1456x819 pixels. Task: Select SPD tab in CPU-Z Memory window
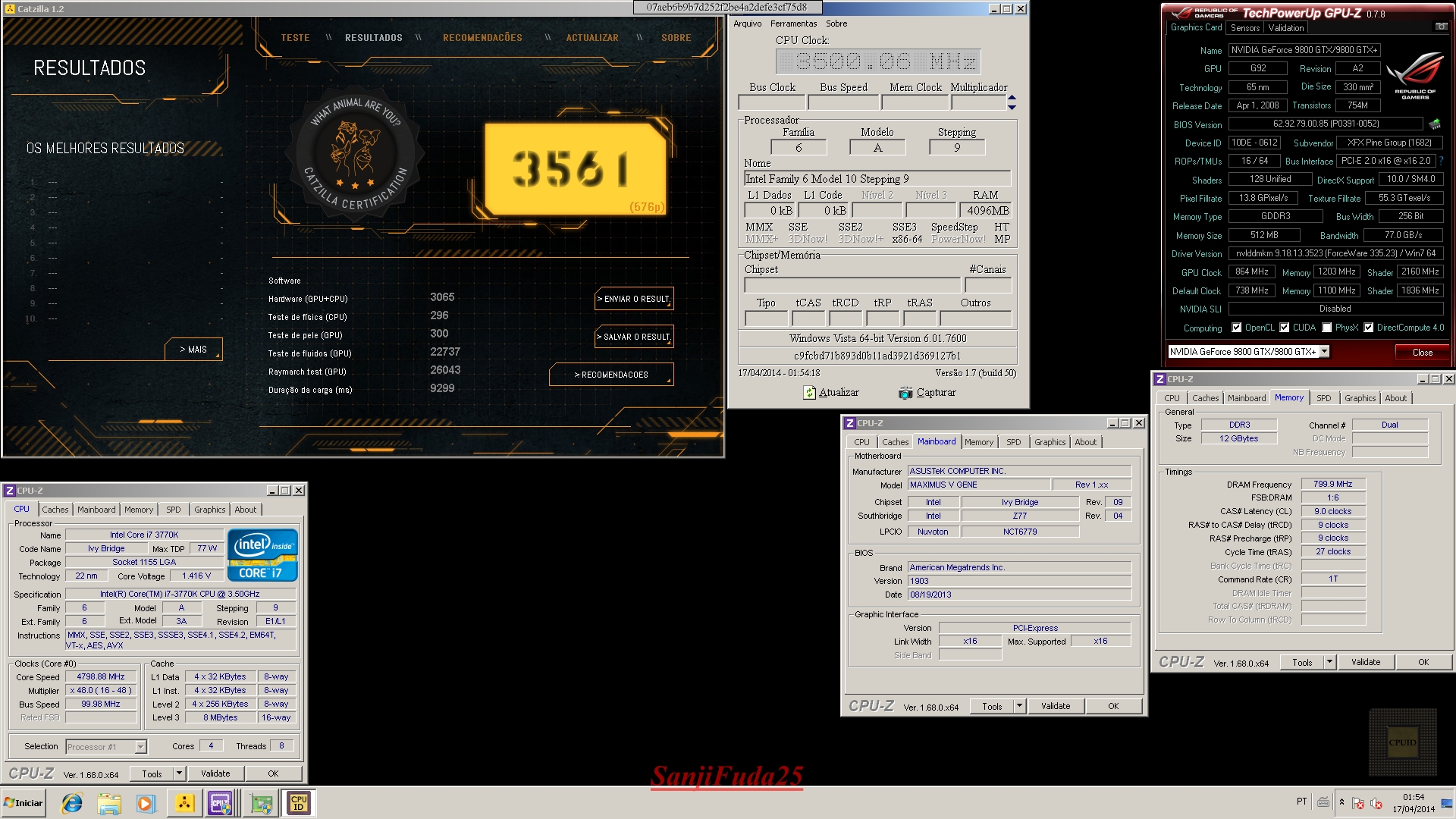(x=1324, y=398)
